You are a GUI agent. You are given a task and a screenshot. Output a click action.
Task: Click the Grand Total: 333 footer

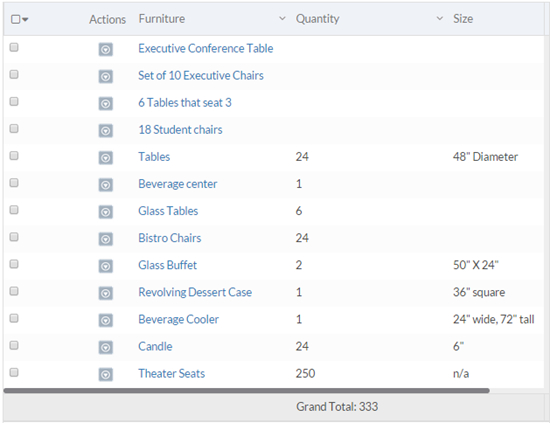(x=337, y=407)
